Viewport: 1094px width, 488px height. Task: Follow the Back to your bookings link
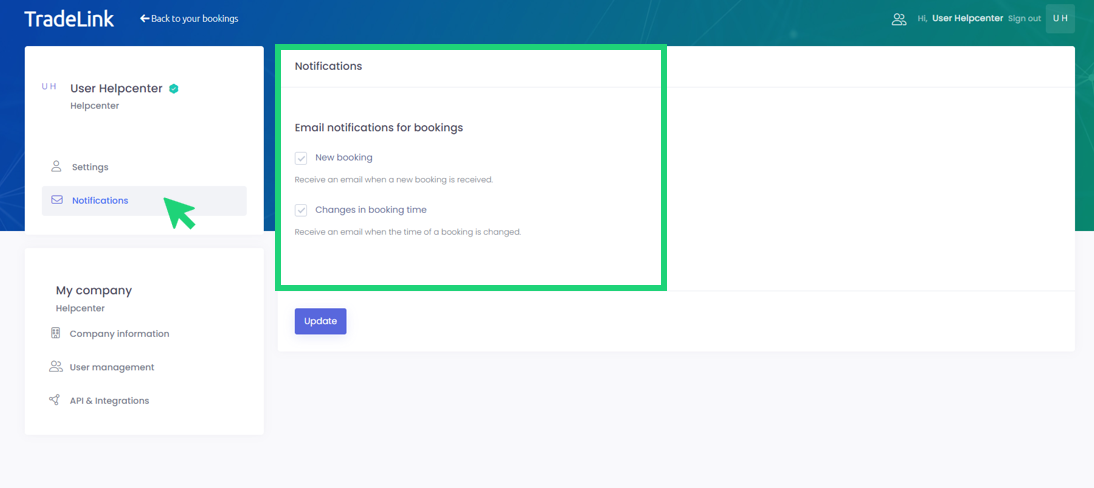coord(194,19)
